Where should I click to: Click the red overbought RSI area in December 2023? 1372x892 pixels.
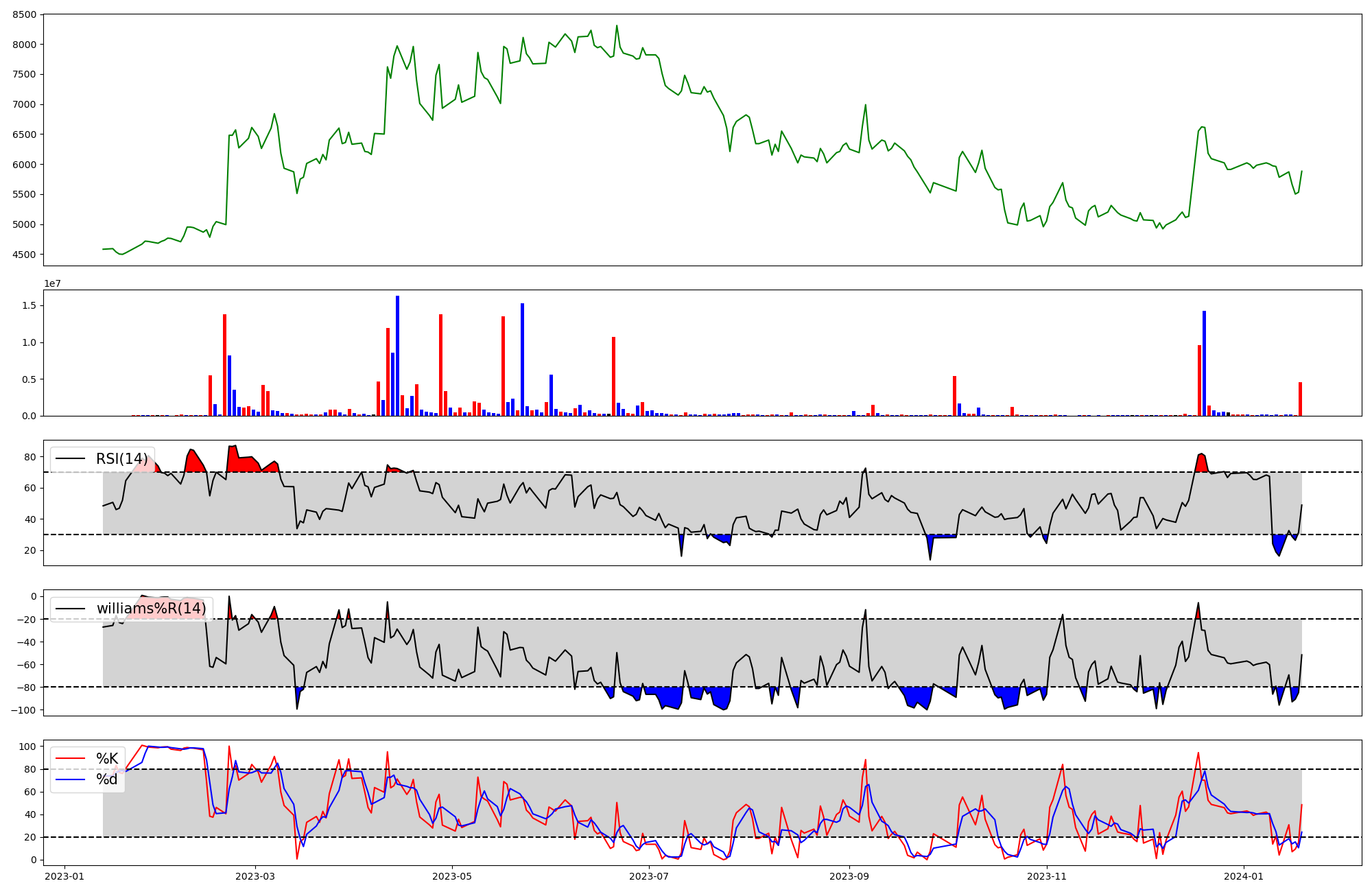click(1200, 462)
